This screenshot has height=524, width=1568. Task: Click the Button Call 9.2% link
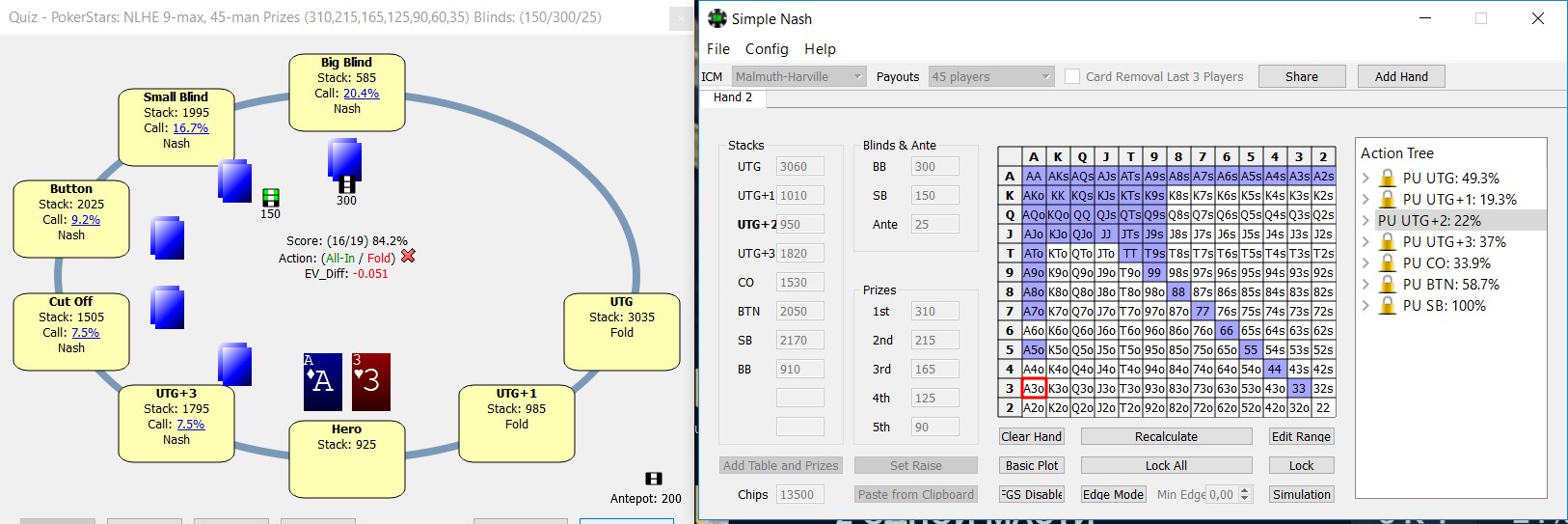85,220
